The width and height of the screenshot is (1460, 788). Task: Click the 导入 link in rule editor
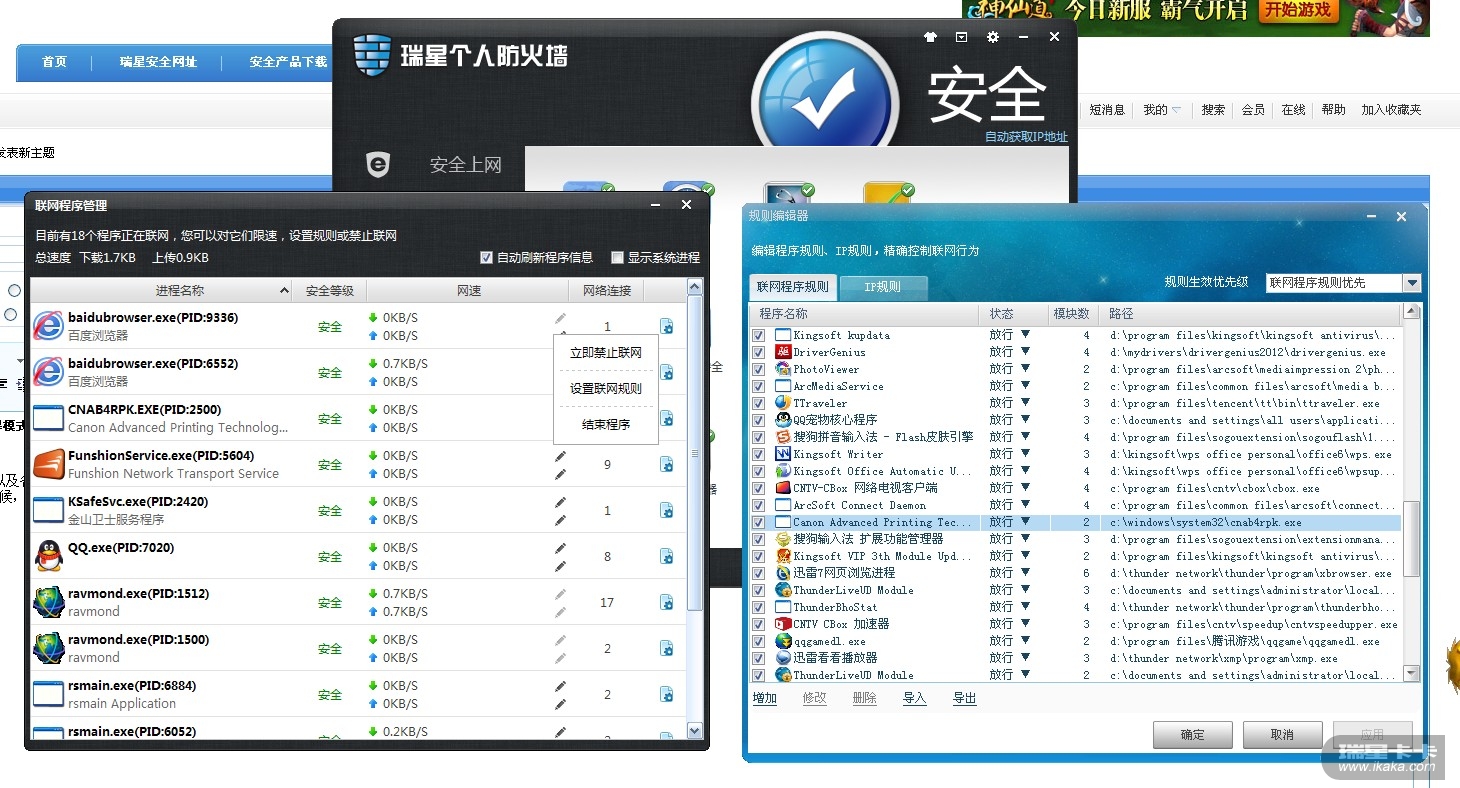point(915,698)
